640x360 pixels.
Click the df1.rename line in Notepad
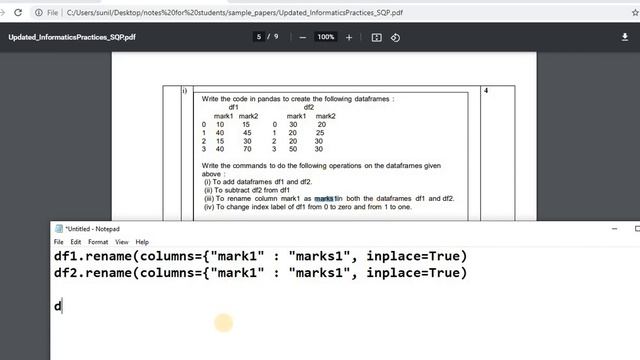(x=260, y=256)
